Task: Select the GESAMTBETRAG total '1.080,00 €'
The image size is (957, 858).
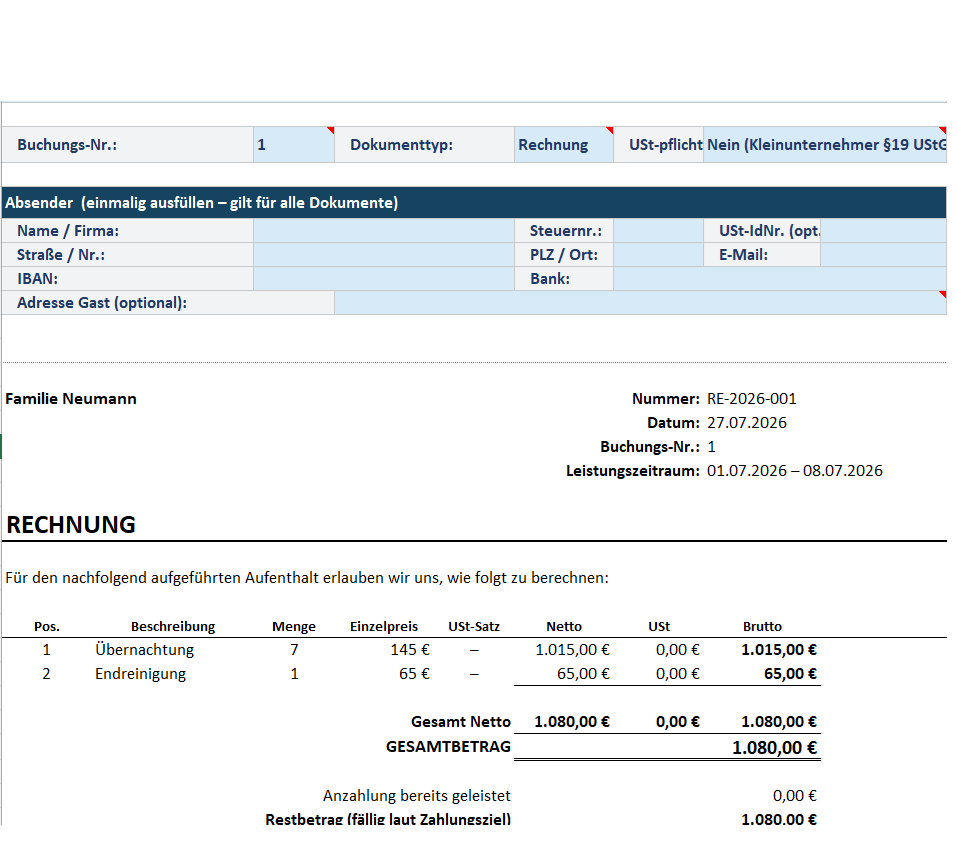Action: click(775, 748)
